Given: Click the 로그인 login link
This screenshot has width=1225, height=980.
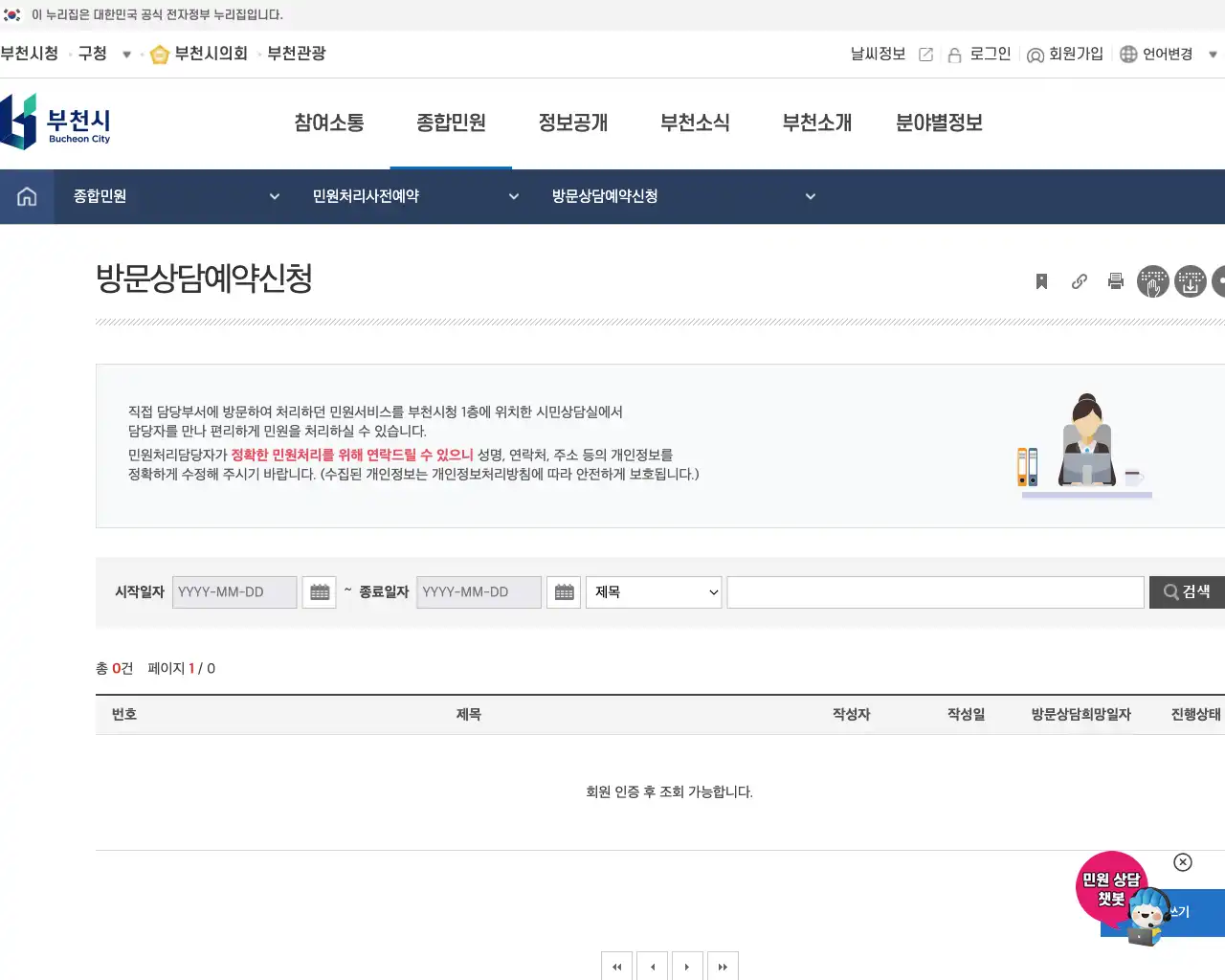Looking at the screenshot, I should 979,55.
